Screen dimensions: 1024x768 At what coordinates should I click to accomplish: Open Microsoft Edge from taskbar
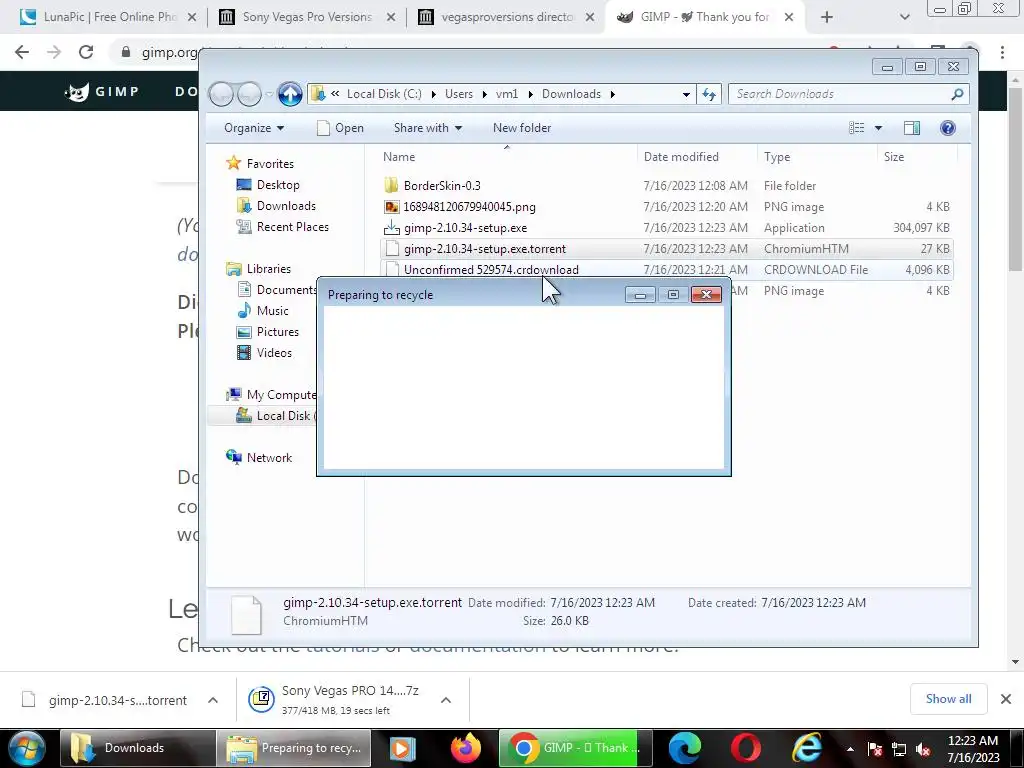(684, 748)
